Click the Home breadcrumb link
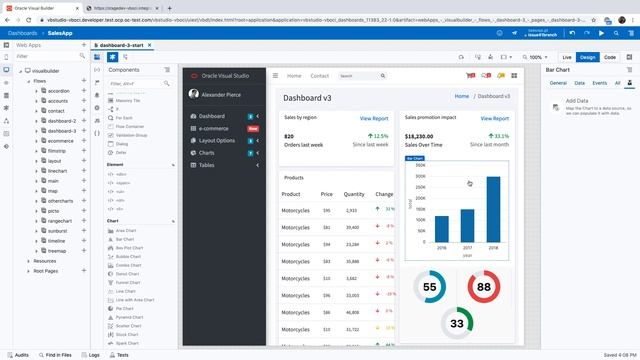Viewport: 640px width, 360px height. (462, 96)
